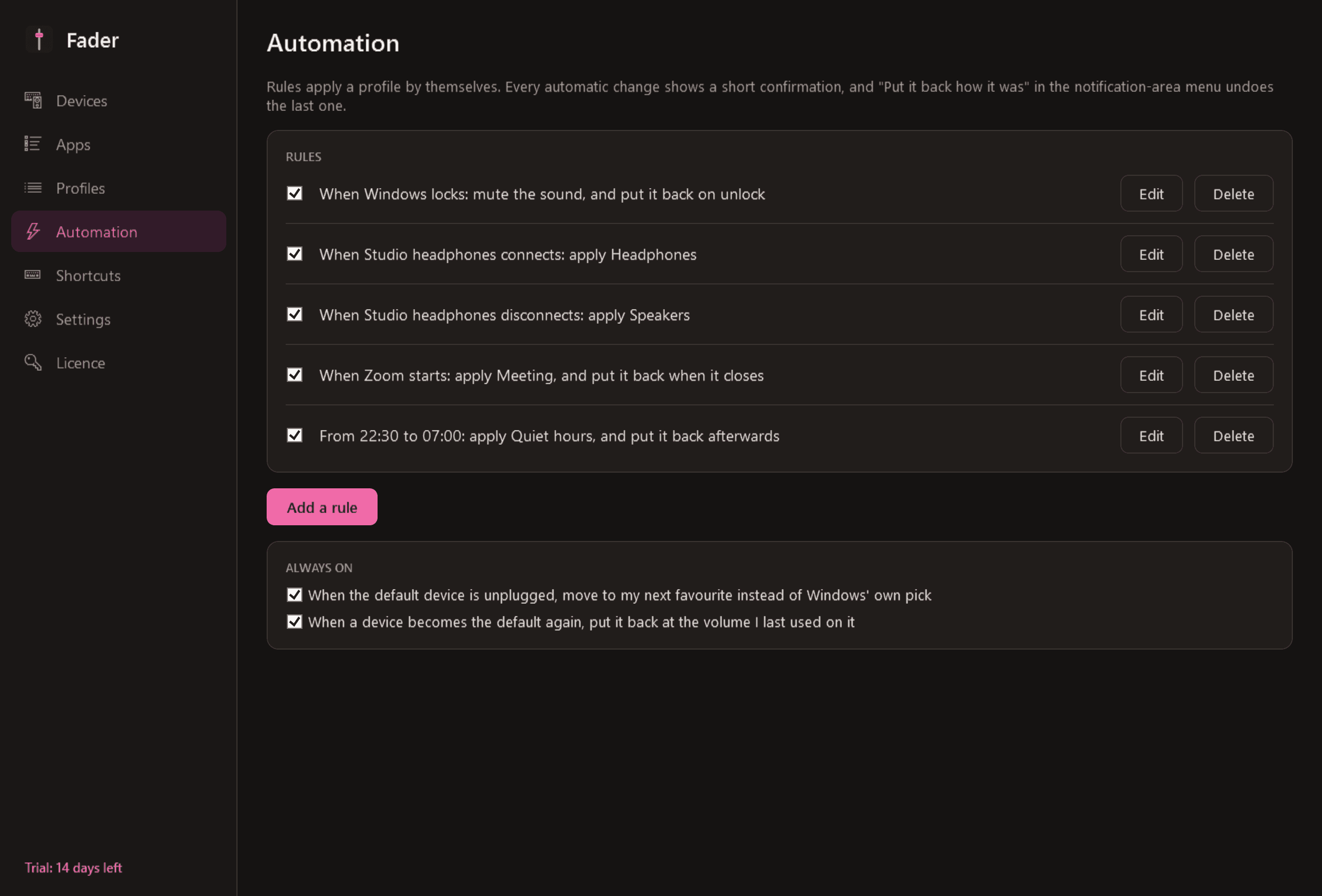Click the 'ALWAYS ON' section heading
Viewport: 1322px width, 896px height.
[319, 568]
